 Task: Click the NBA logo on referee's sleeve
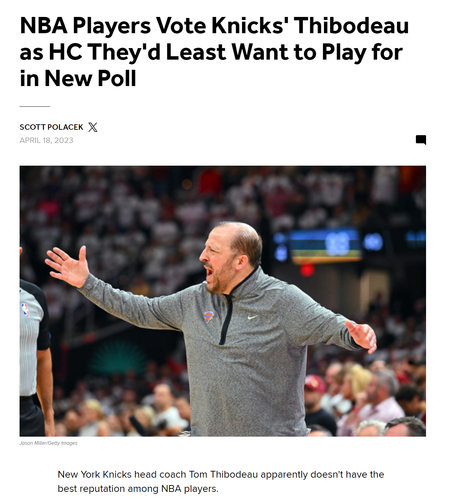[25, 310]
